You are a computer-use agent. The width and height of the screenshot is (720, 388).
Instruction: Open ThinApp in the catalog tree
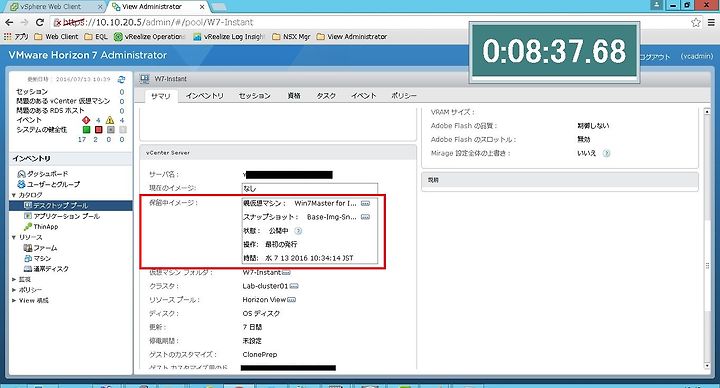[41, 226]
